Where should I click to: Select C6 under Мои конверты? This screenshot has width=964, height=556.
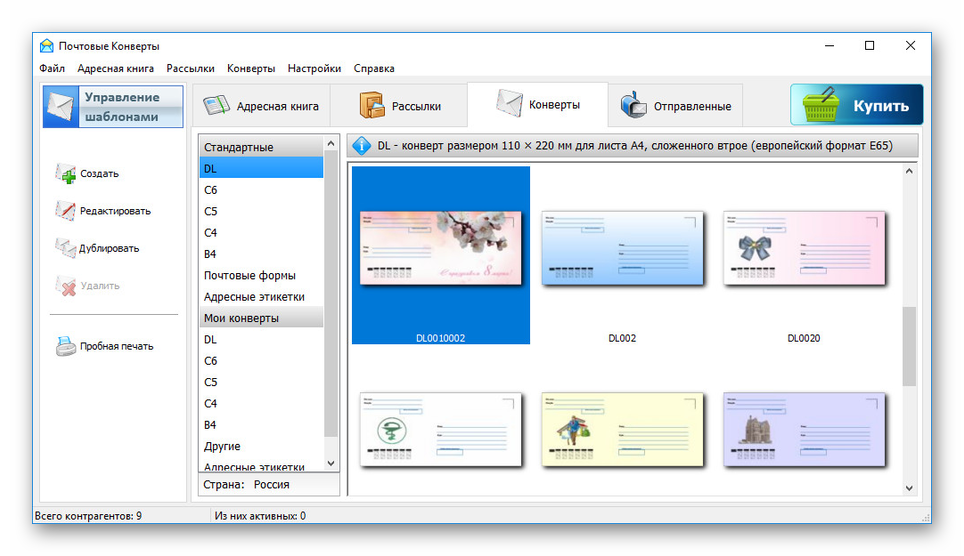(x=261, y=360)
